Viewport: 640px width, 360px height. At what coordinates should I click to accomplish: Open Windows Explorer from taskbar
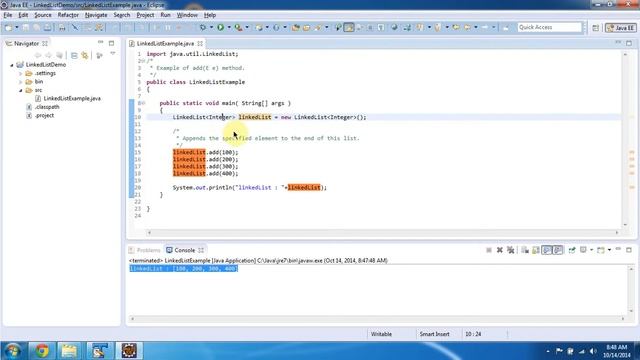69,351
